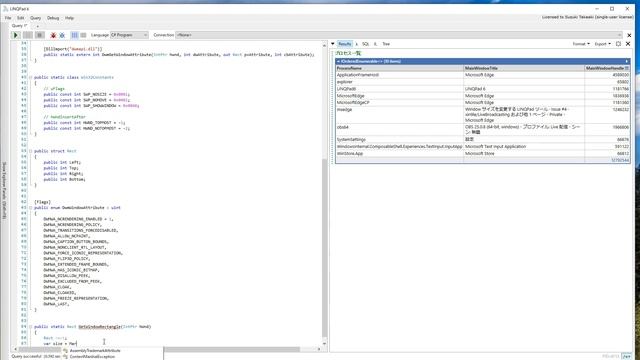Click the editor horizontal scrollbar thumb
This screenshot has width=640, height=360.
(159, 349)
